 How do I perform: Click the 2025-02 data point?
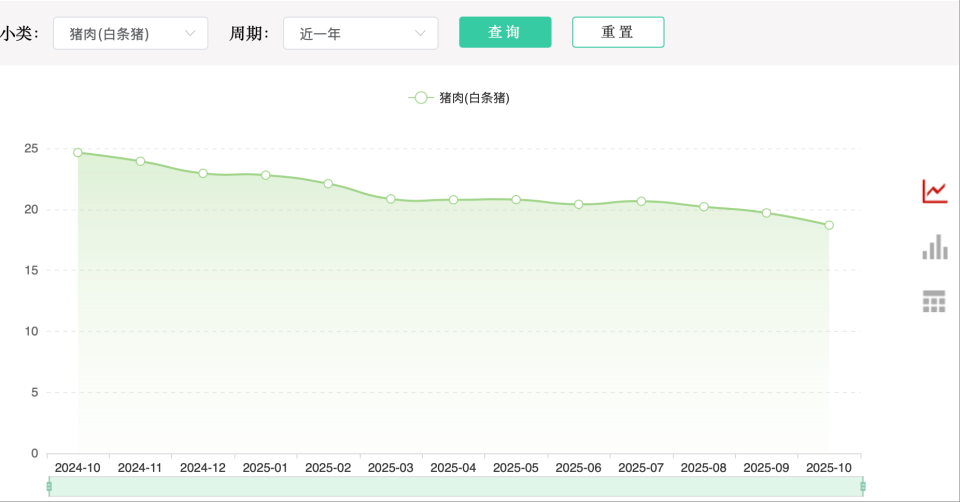pyautogui.click(x=328, y=183)
